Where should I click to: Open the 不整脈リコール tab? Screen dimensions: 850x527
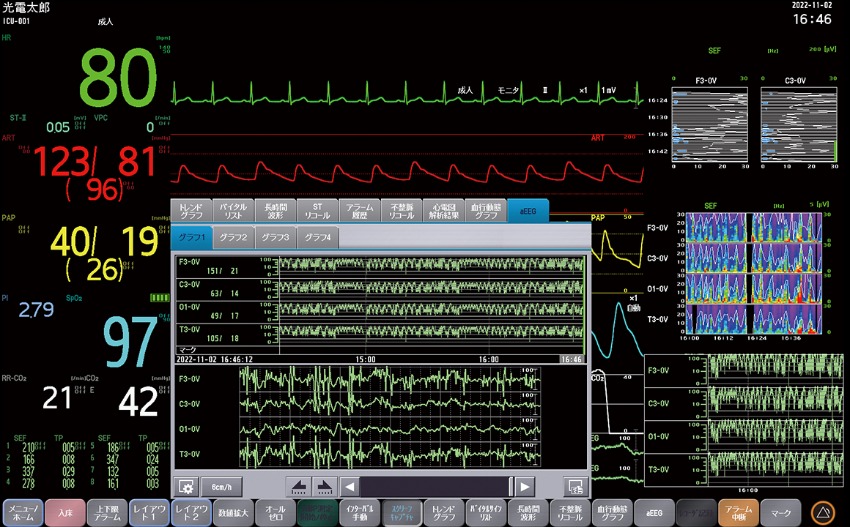(x=402, y=211)
